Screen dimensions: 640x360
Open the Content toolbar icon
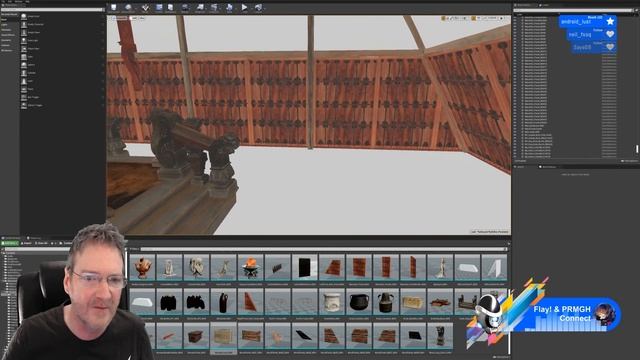159,8
